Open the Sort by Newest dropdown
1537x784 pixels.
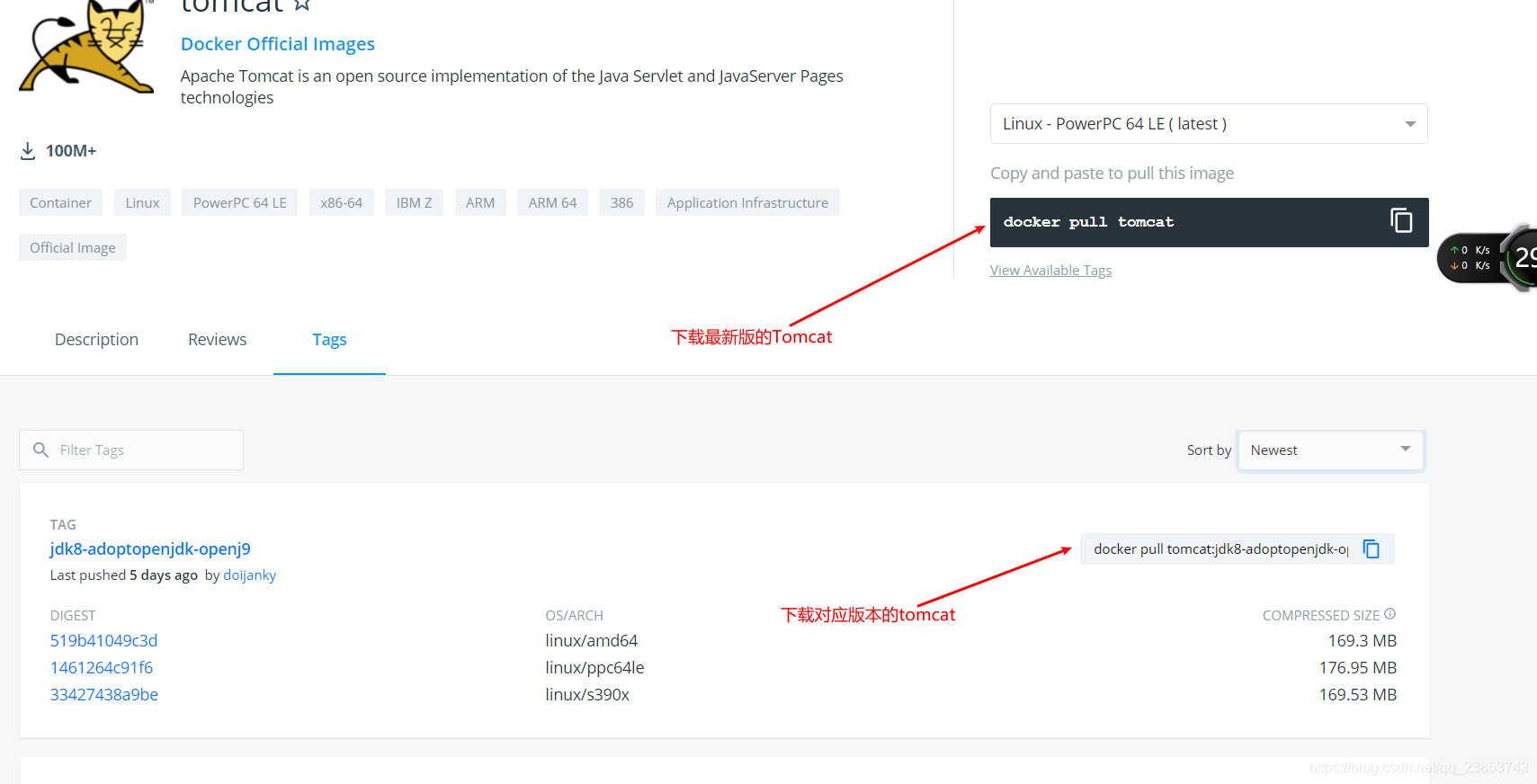click(1330, 450)
